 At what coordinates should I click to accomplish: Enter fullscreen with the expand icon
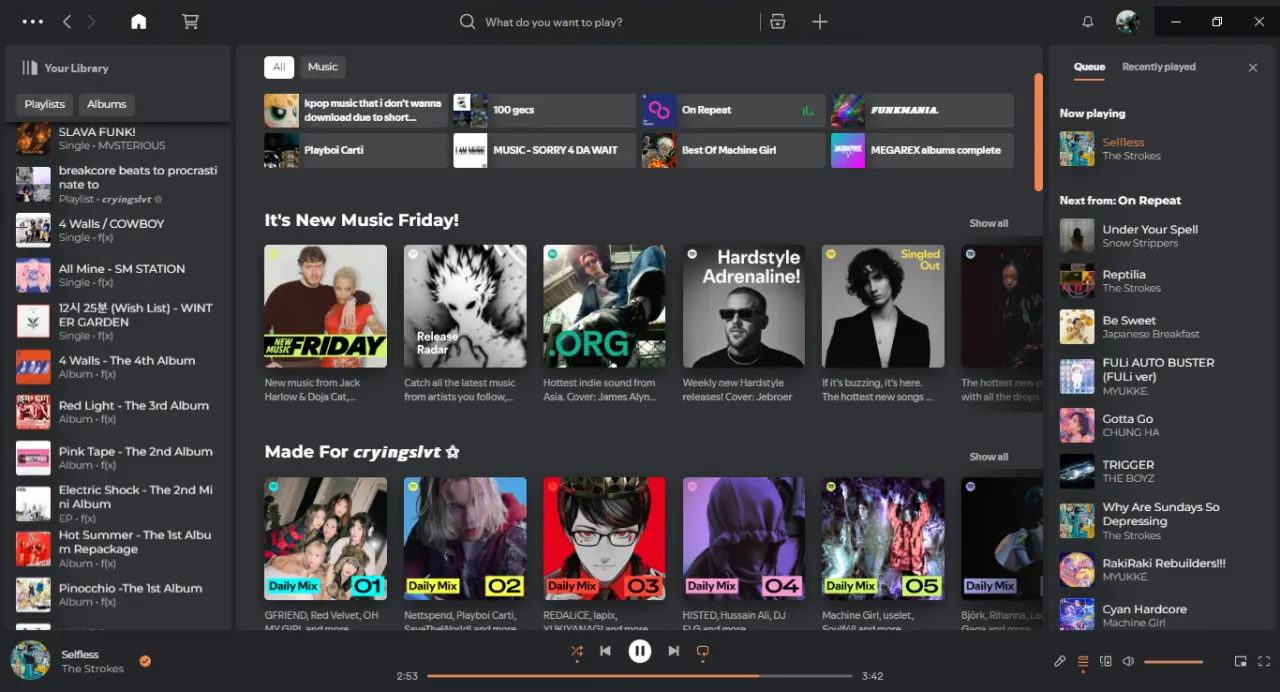tap(1264, 661)
